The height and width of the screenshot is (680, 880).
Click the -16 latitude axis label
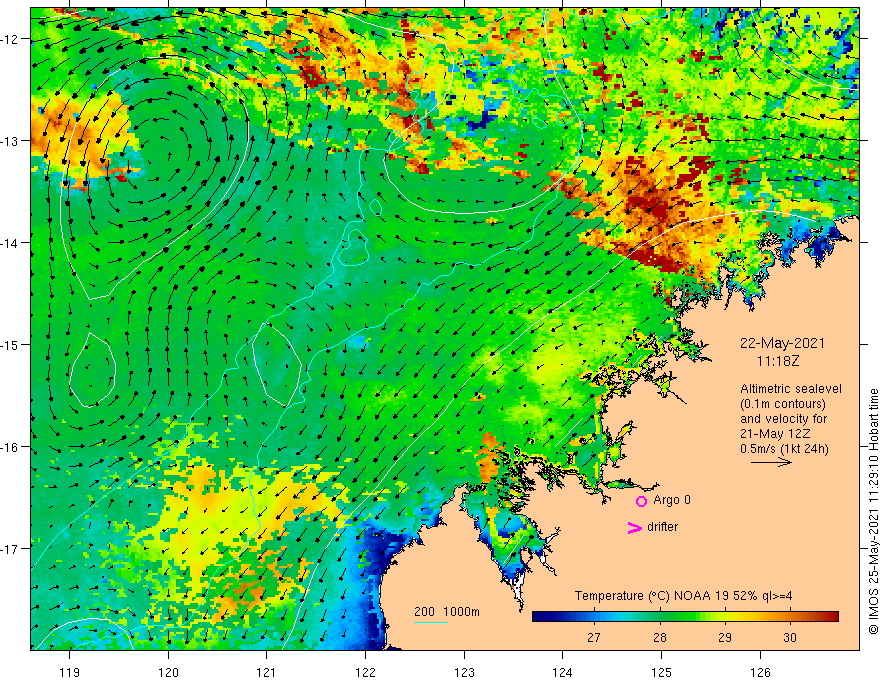[x=11, y=447]
